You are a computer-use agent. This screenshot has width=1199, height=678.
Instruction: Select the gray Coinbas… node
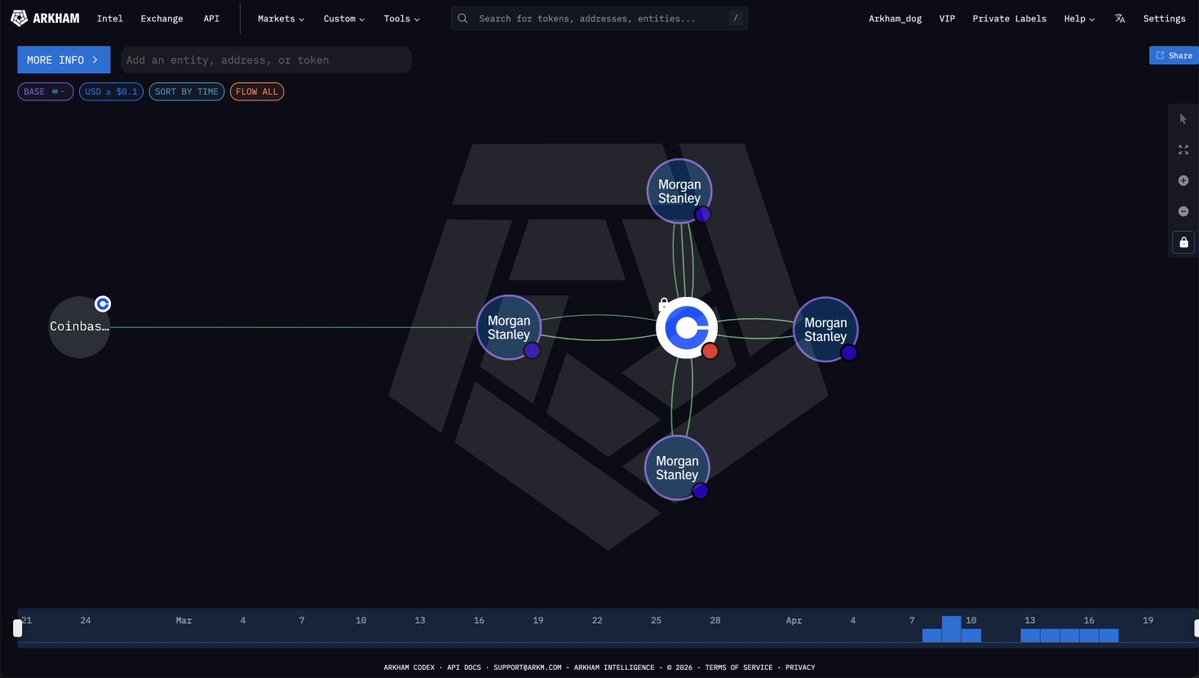pos(79,326)
